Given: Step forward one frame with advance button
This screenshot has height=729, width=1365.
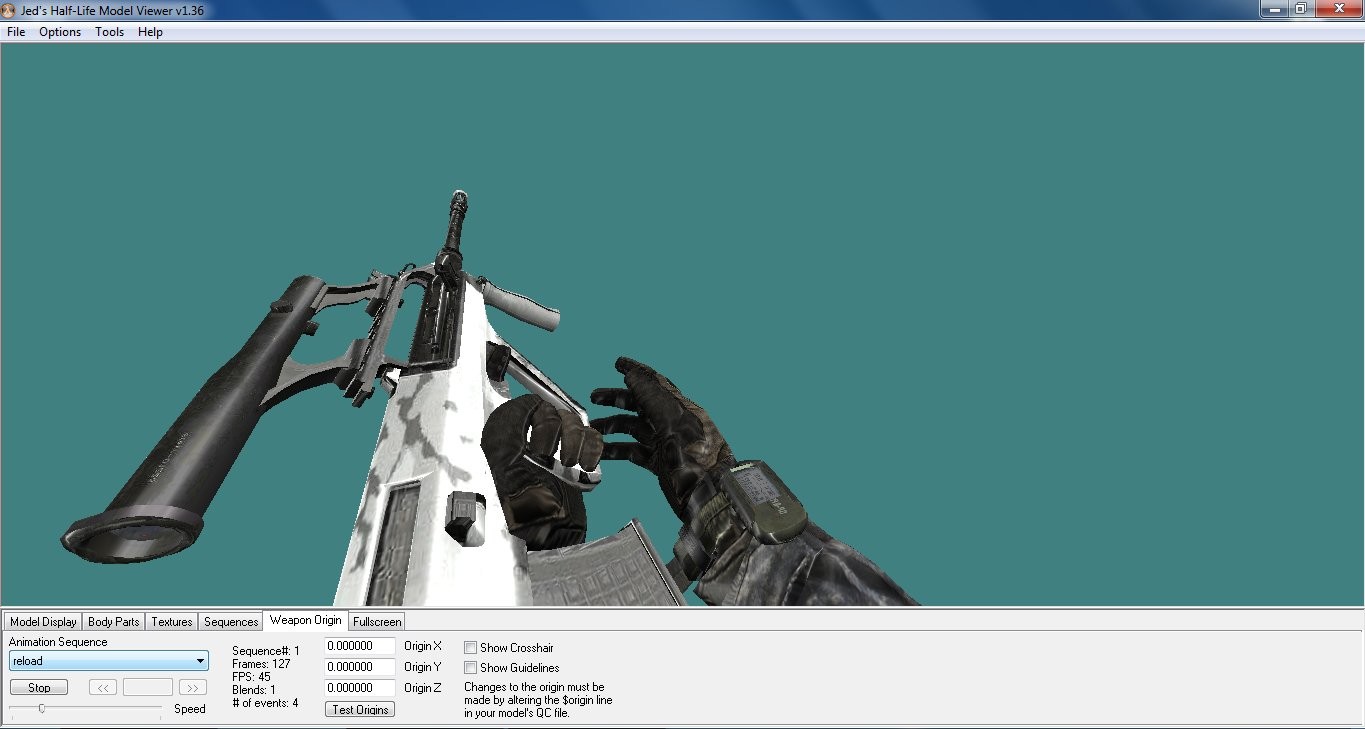Looking at the screenshot, I should [x=192, y=687].
